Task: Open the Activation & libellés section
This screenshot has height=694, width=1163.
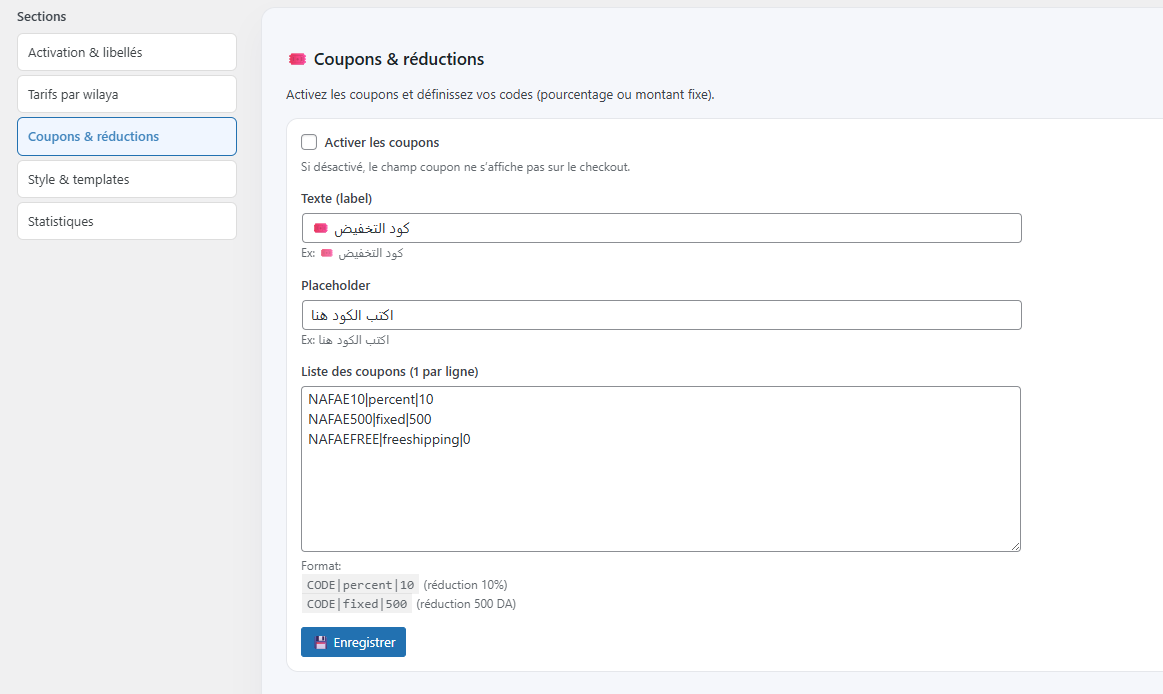Action: tap(126, 52)
